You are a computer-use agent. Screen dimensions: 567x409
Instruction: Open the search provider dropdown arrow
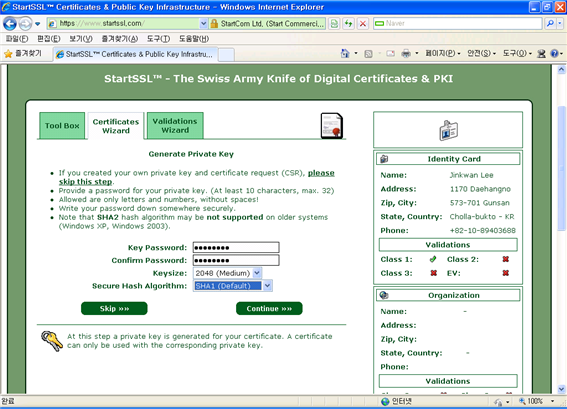coord(559,24)
